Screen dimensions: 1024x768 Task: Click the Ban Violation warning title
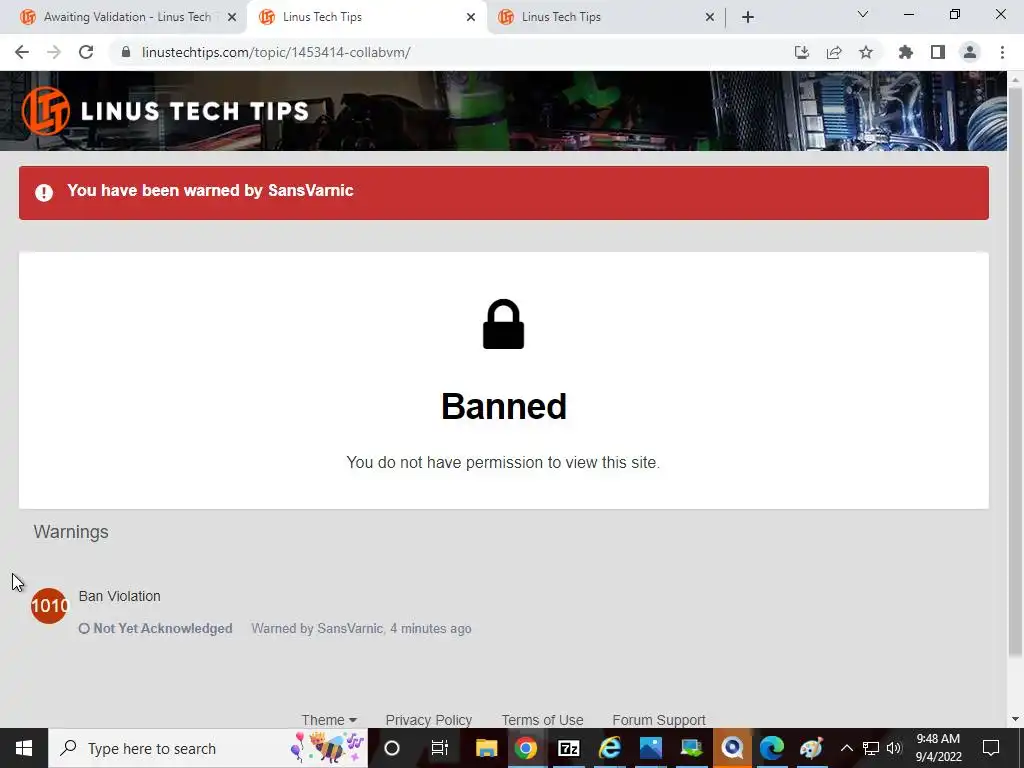coord(120,596)
